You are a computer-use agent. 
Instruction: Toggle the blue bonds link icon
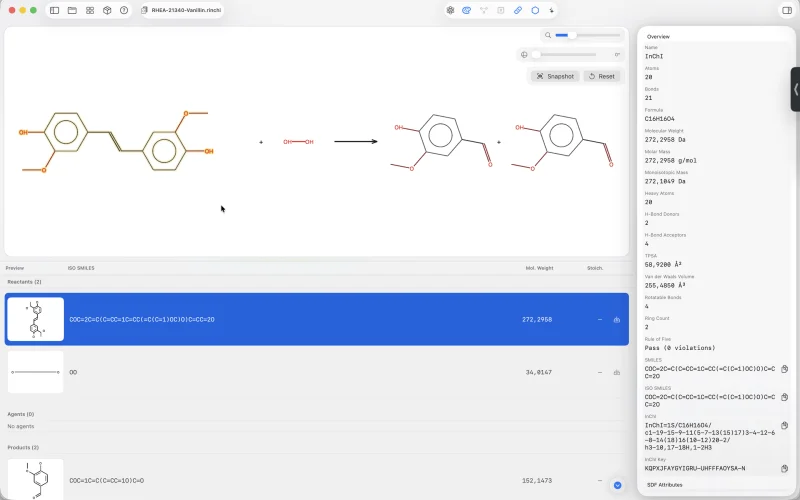518,10
